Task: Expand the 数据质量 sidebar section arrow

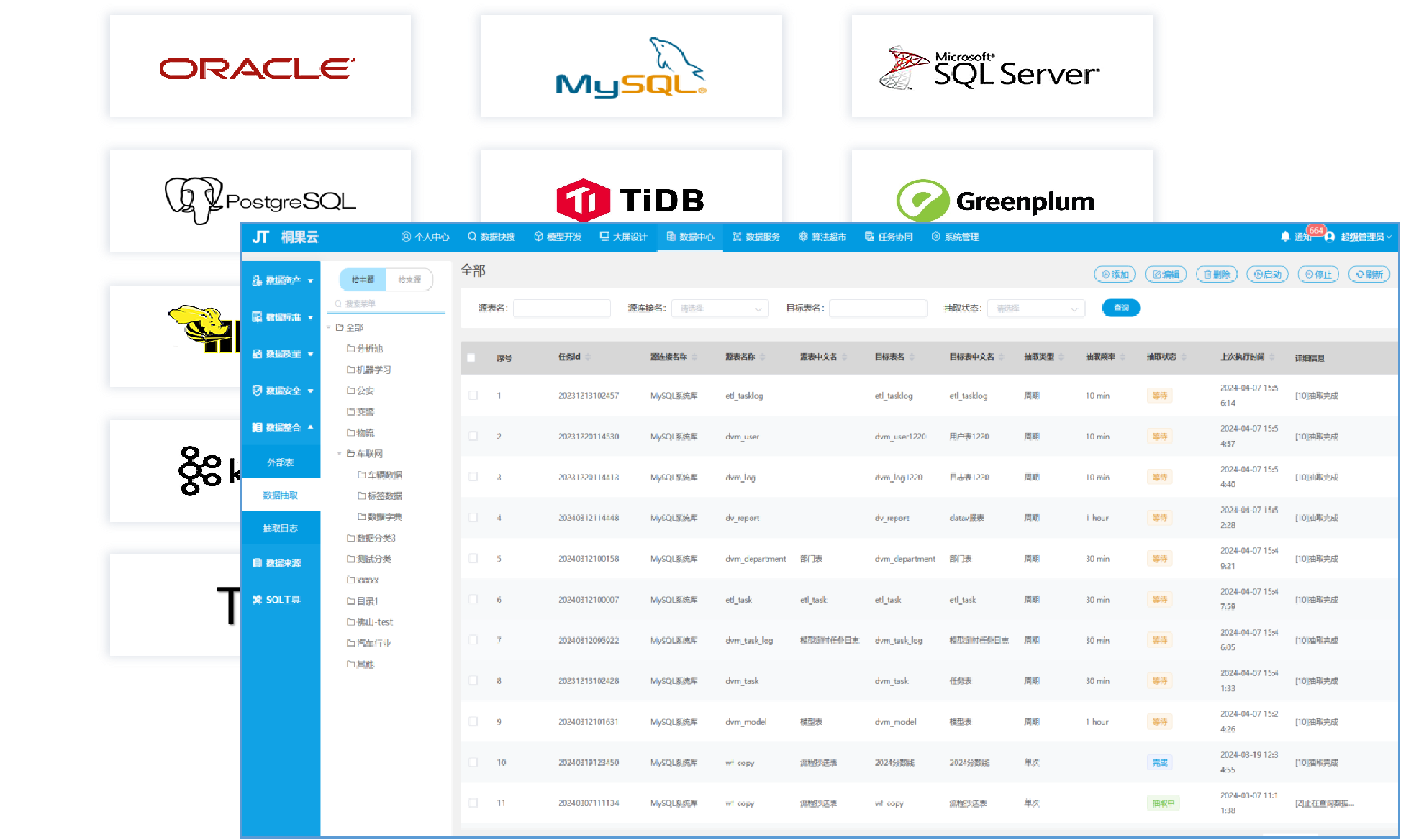Action: (x=311, y=355)
